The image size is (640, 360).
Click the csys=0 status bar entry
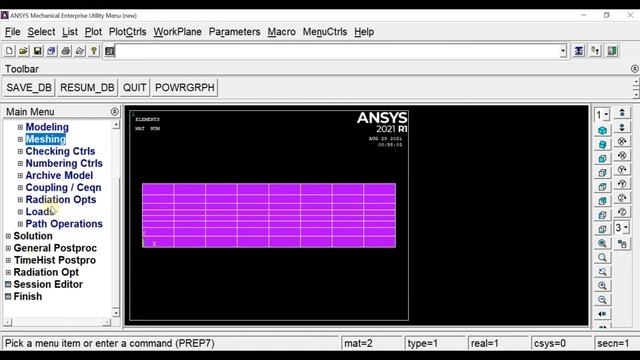561,343
